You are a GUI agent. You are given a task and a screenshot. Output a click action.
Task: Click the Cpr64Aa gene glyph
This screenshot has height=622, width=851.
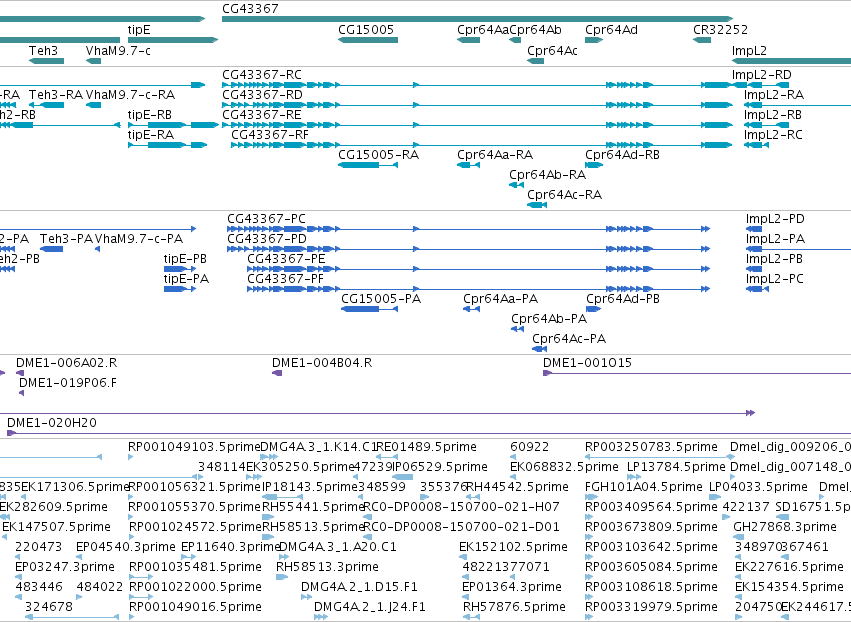point(468,40)
